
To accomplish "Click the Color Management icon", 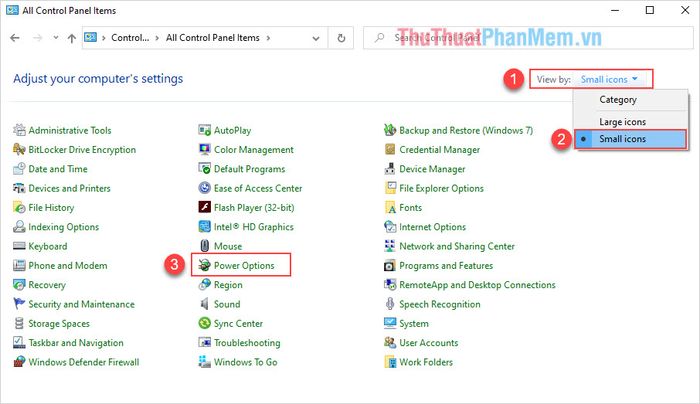I will pos(204,149).
